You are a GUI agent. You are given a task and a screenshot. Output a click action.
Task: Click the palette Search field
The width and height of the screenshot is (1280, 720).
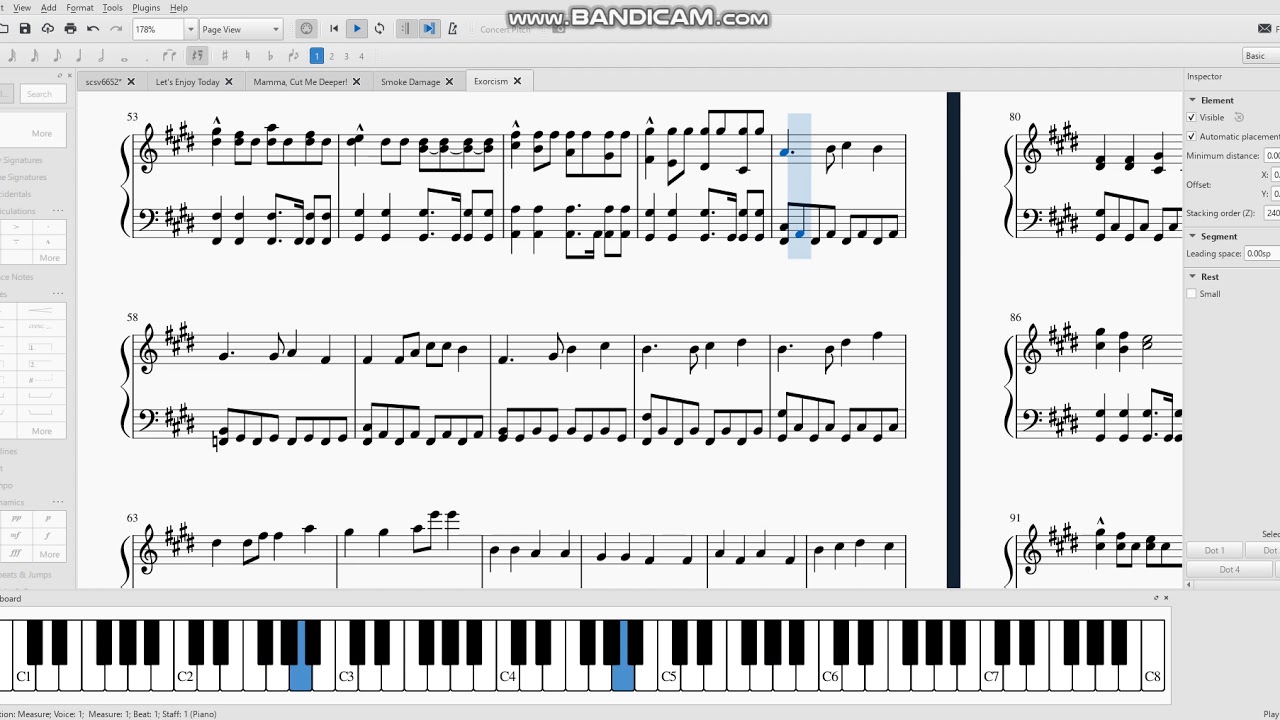click(x=42, y=94)
